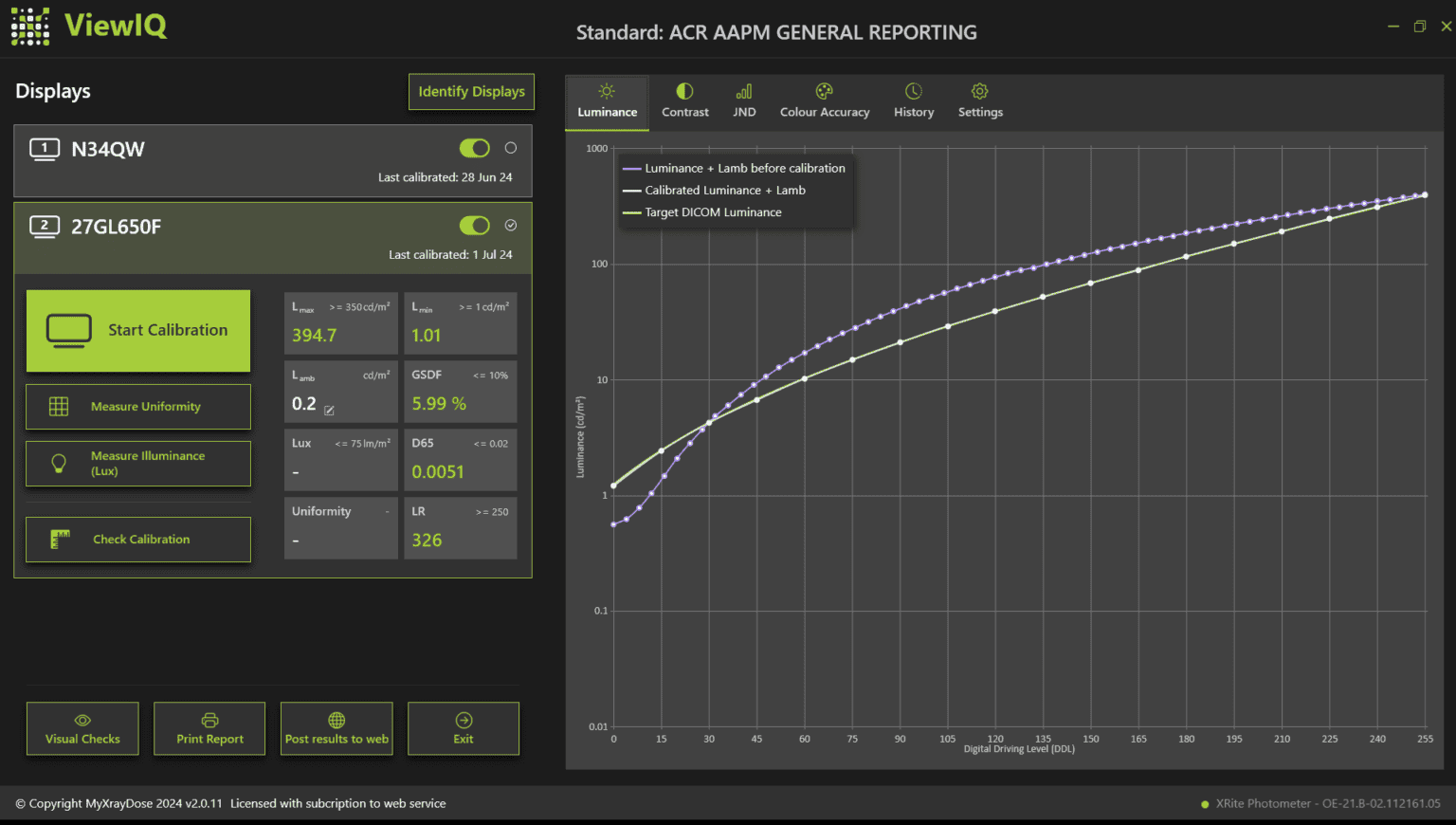Click the Target DICOM Luminance legend swatch
Screen dimensions: 1456x825
point(631,212)
